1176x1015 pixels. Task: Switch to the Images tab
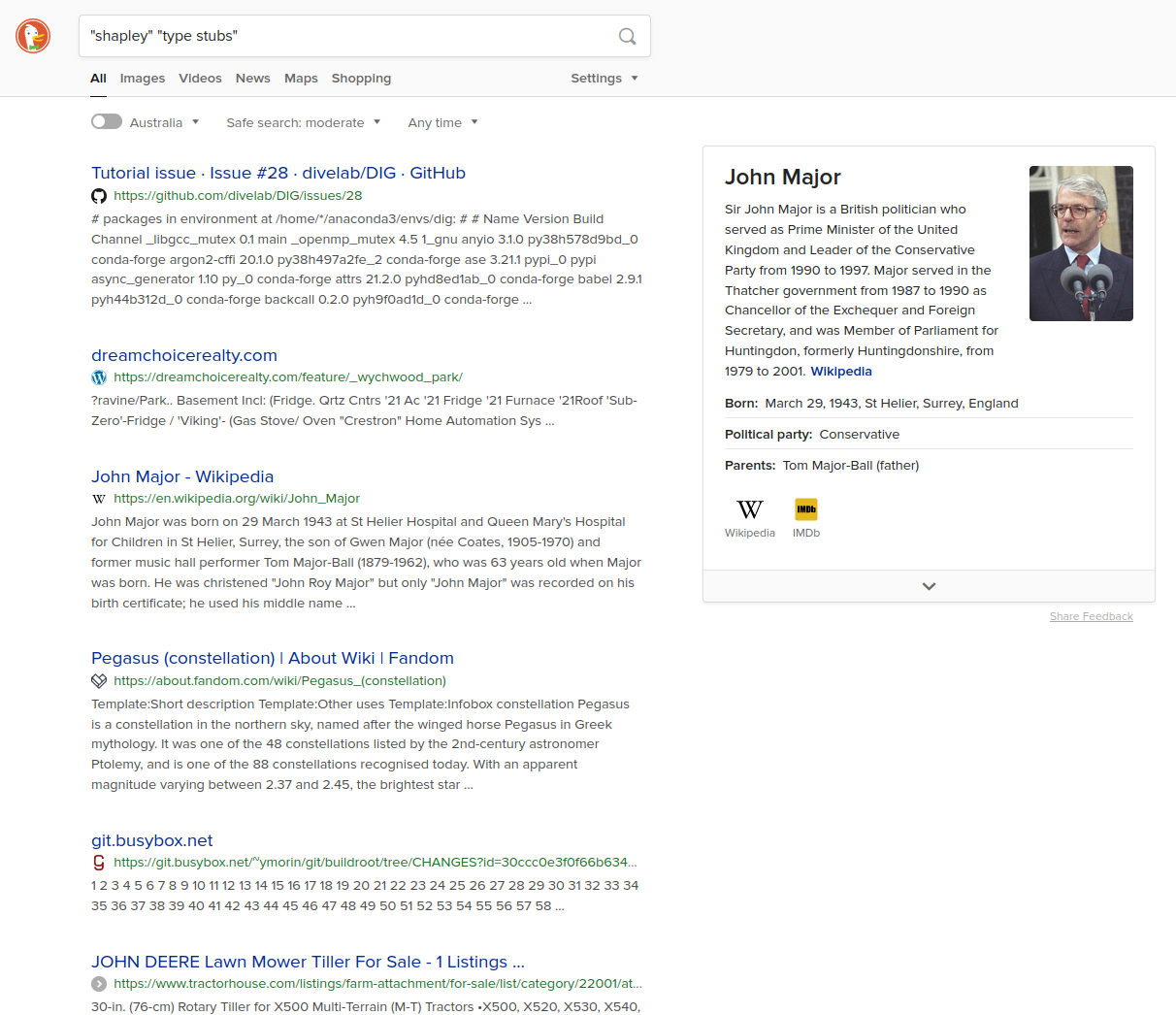click(x=143, y=79)
